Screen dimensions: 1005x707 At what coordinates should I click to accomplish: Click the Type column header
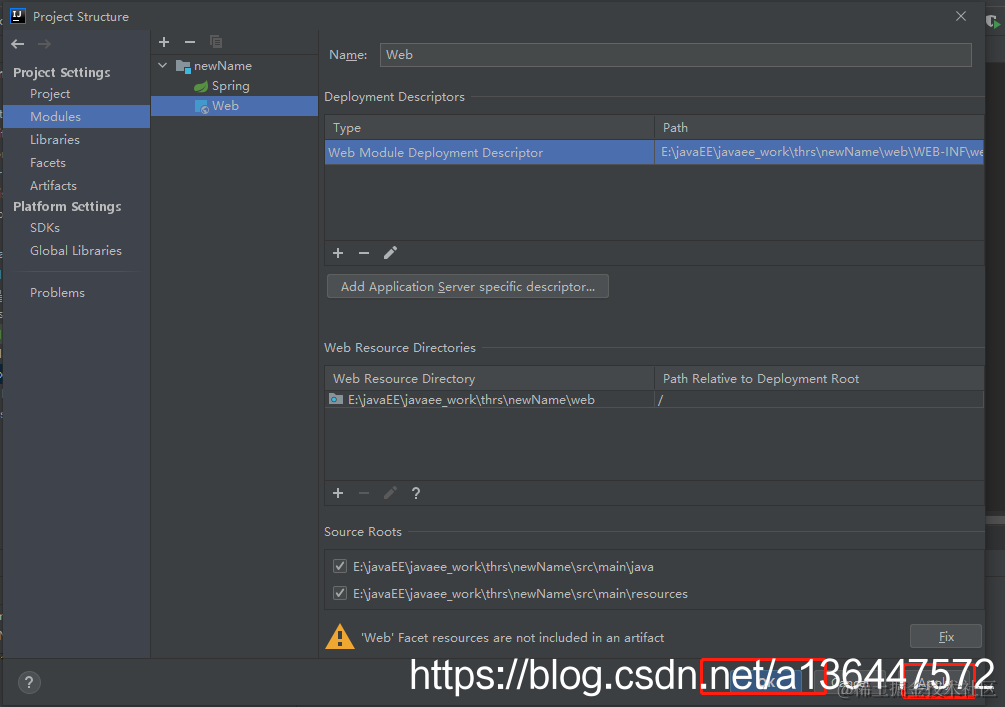pyautogui.click(x=490, y=128)
